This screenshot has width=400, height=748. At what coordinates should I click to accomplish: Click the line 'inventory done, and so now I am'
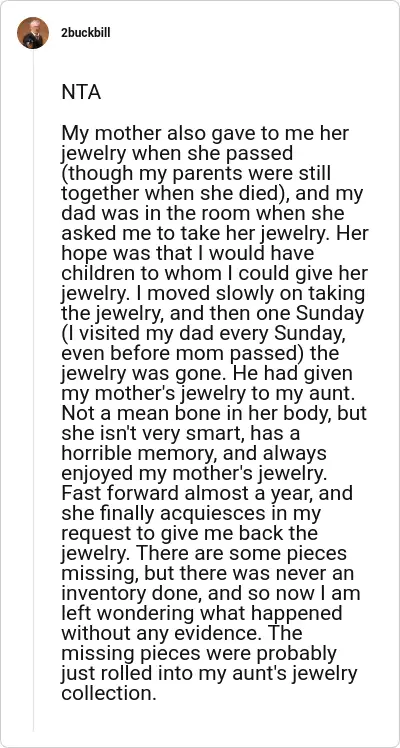211,593
